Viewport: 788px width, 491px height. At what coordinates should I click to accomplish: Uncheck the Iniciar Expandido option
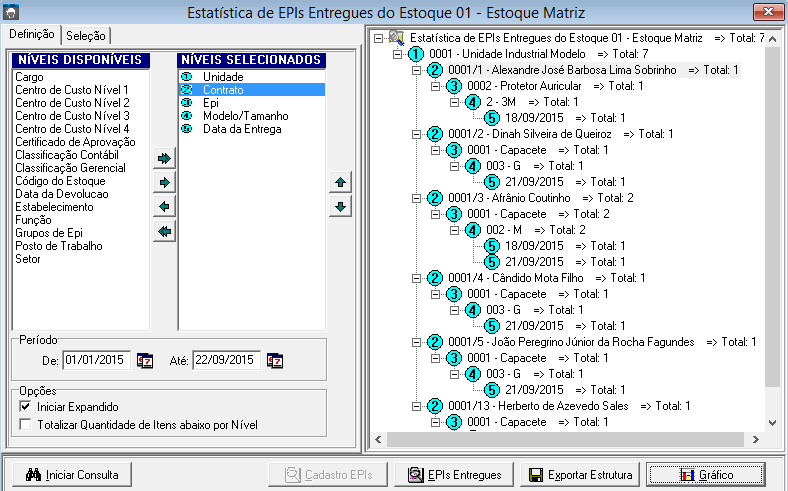click(26, 407)
